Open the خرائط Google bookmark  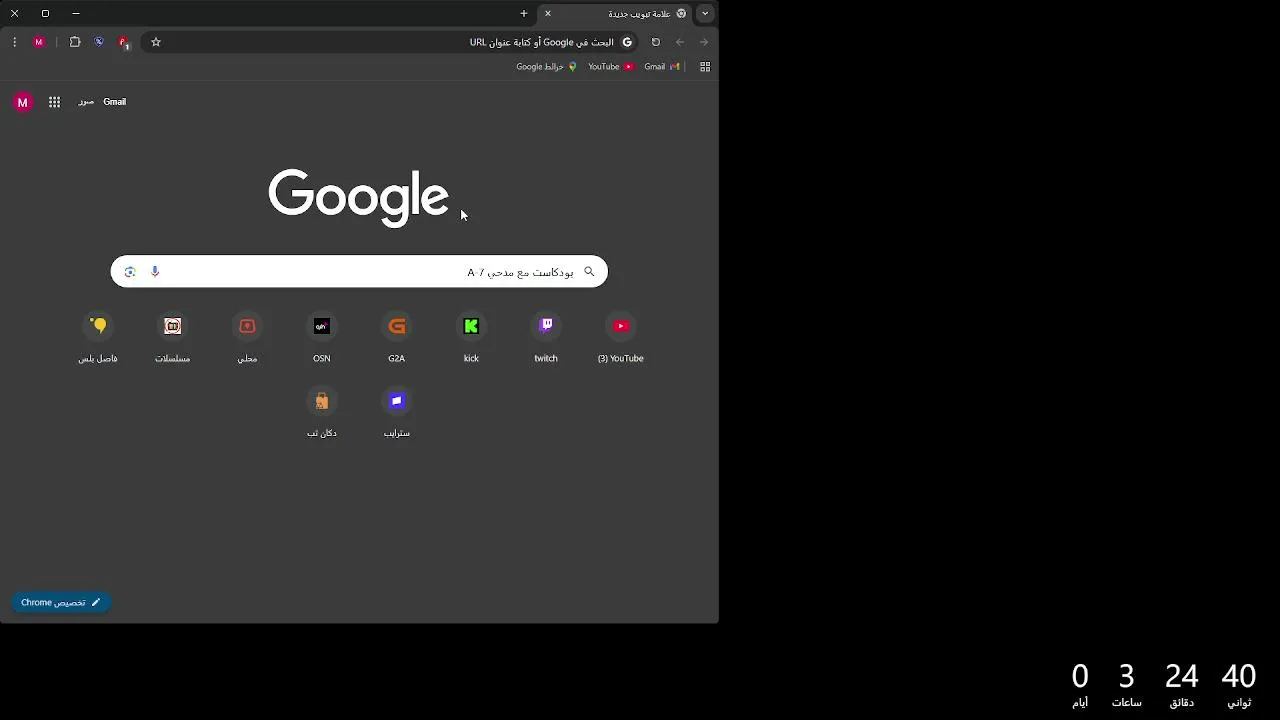point(547,67)
